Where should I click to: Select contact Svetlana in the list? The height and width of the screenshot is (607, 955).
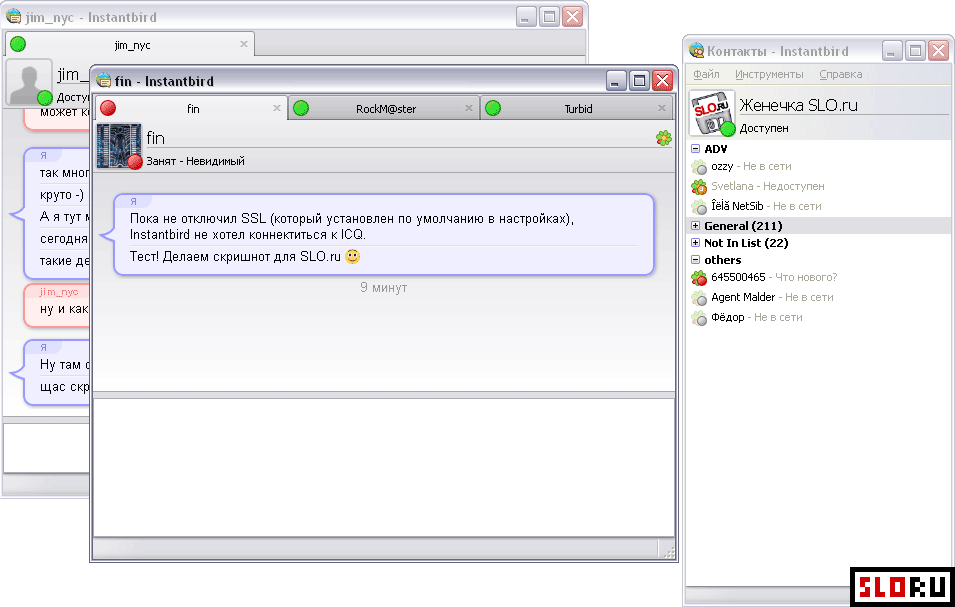click(x=819, y=187)
